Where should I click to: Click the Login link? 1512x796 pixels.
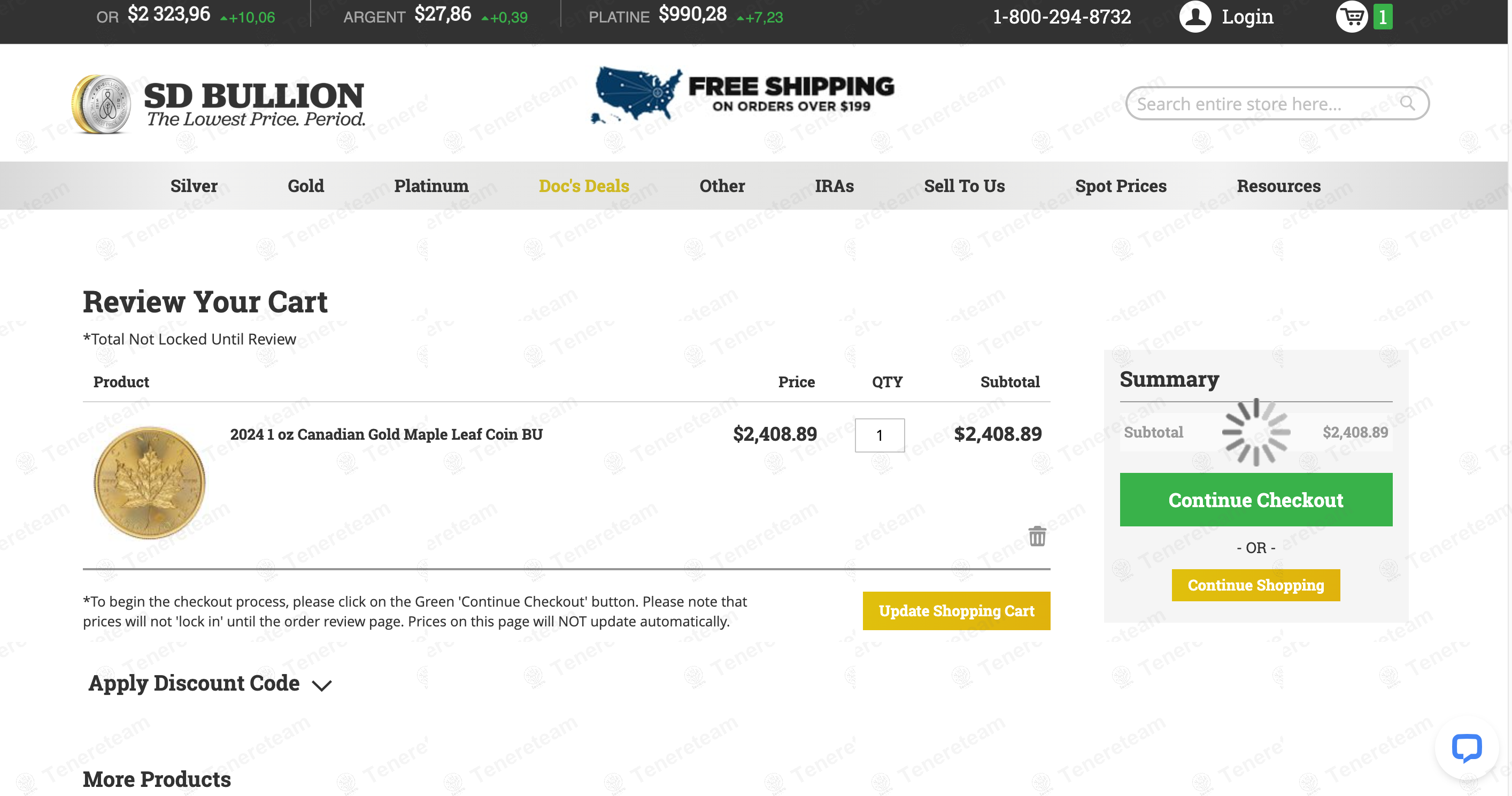[x=1247, y=17]
